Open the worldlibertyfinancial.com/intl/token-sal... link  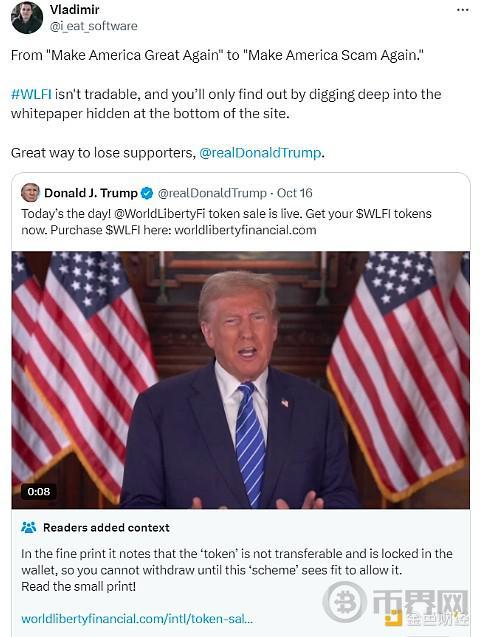[x=137, y=619]
